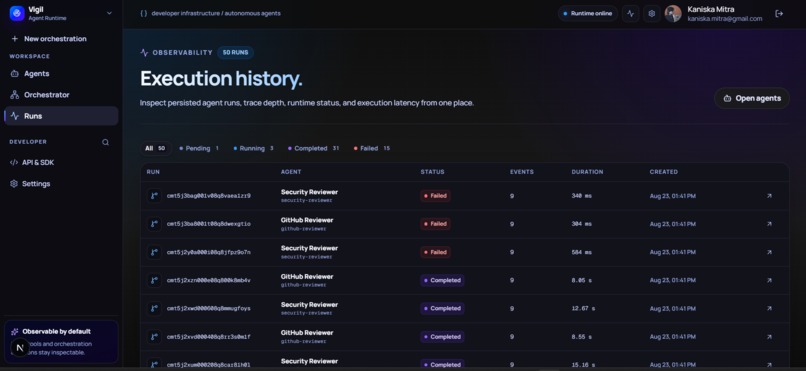Open the settings gear in top bar
Viewport: 806px width, 371px height.
pos(652,13)
